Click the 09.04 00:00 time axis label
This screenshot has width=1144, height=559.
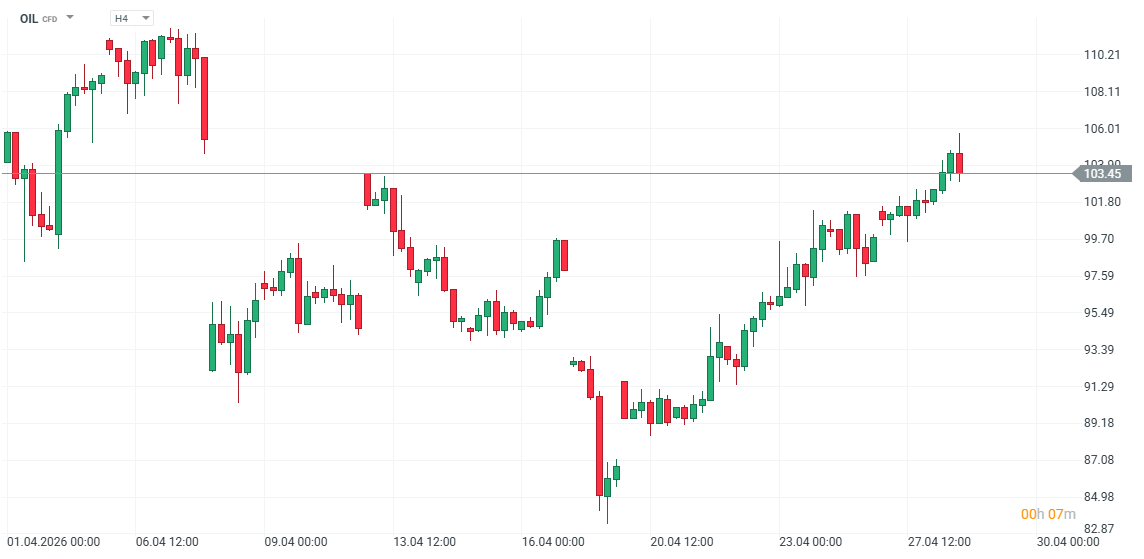(295, 542)
